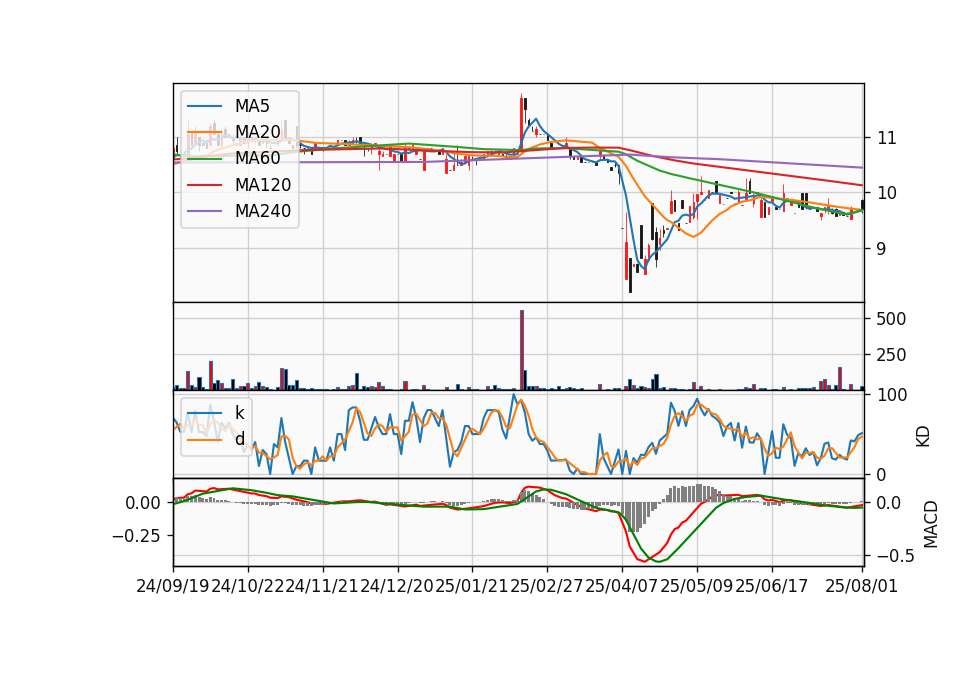Click the purple MA240 legend line sample
Screen dimensions: 960x690
tap(204, 211)
